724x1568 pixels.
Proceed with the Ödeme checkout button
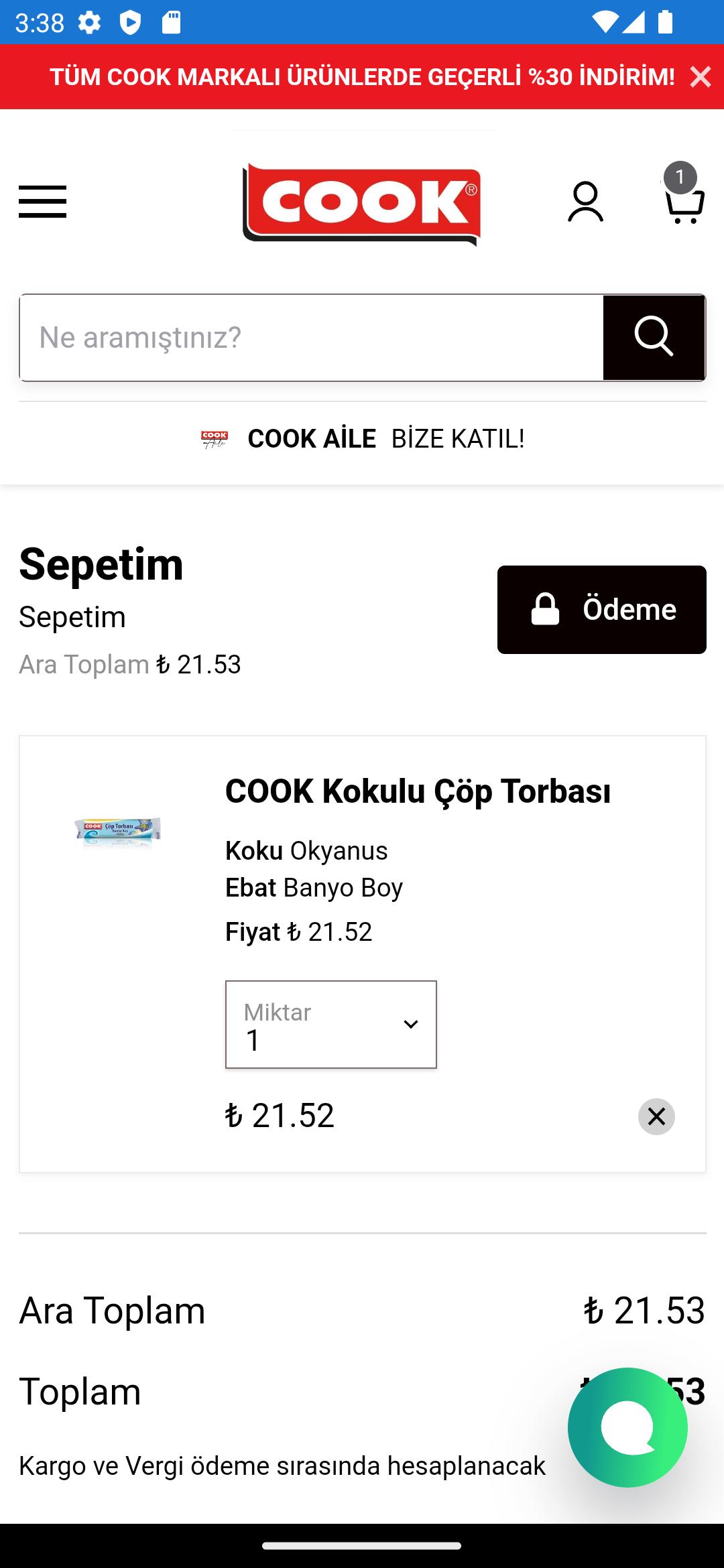coord(602,610)
